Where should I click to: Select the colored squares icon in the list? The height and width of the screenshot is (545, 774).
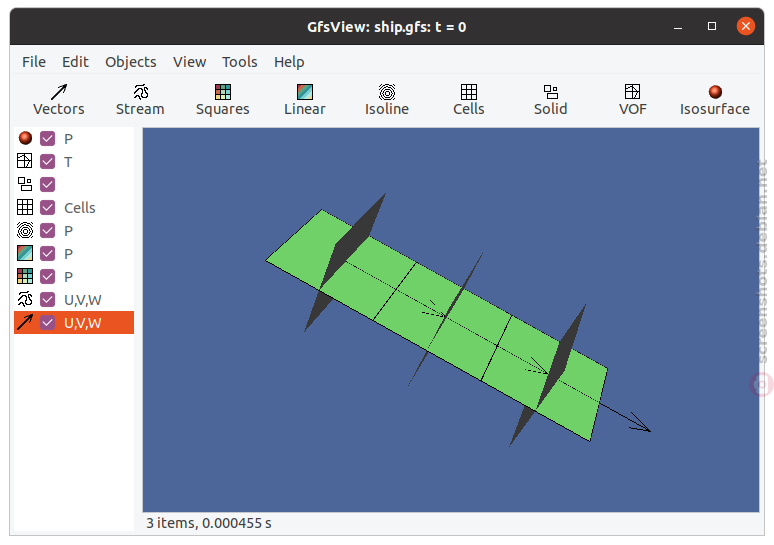tap(25, 276)
